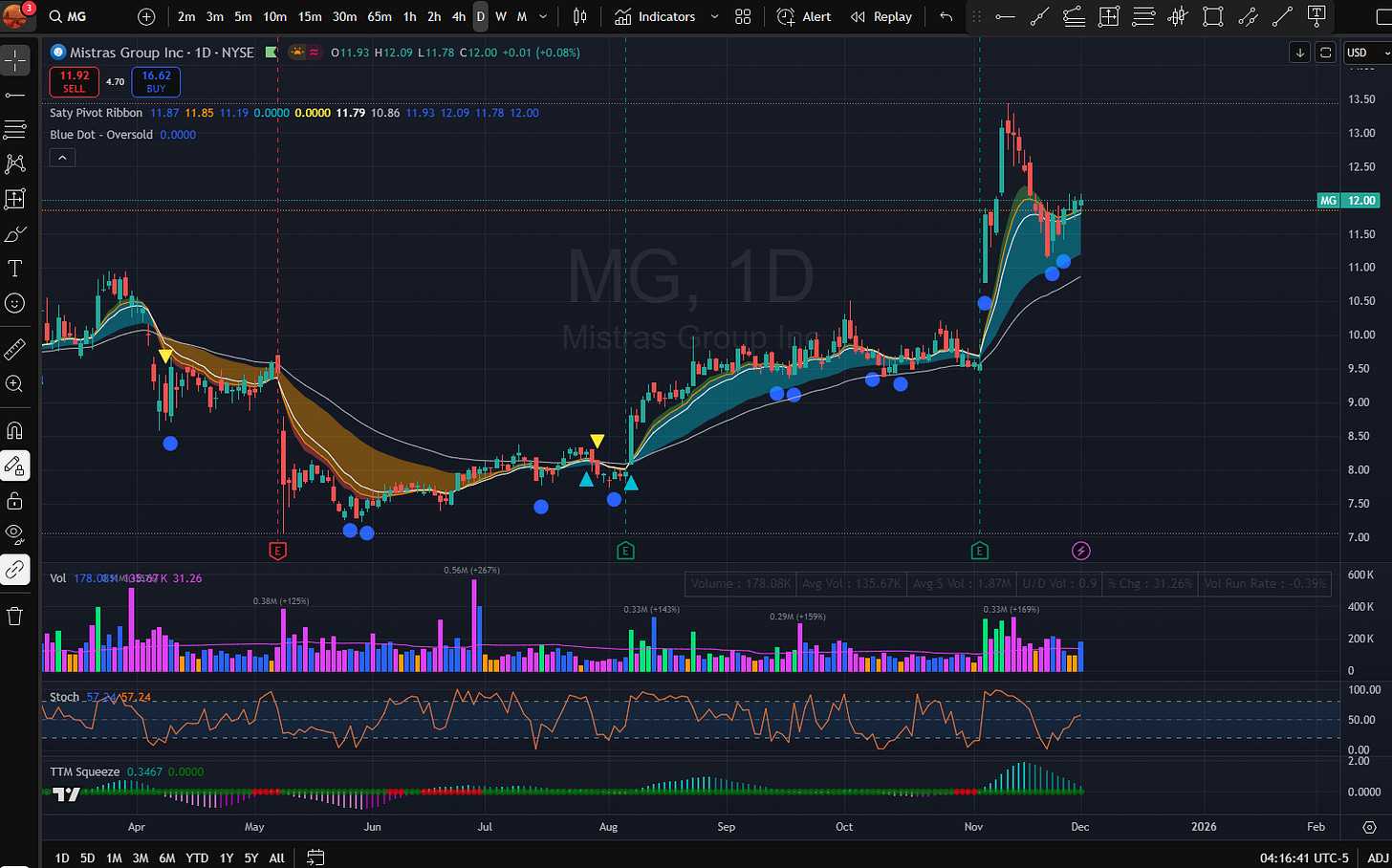Click the 16.62 BUY button
Screen dimensions: 1392x868
pos(156,82)
